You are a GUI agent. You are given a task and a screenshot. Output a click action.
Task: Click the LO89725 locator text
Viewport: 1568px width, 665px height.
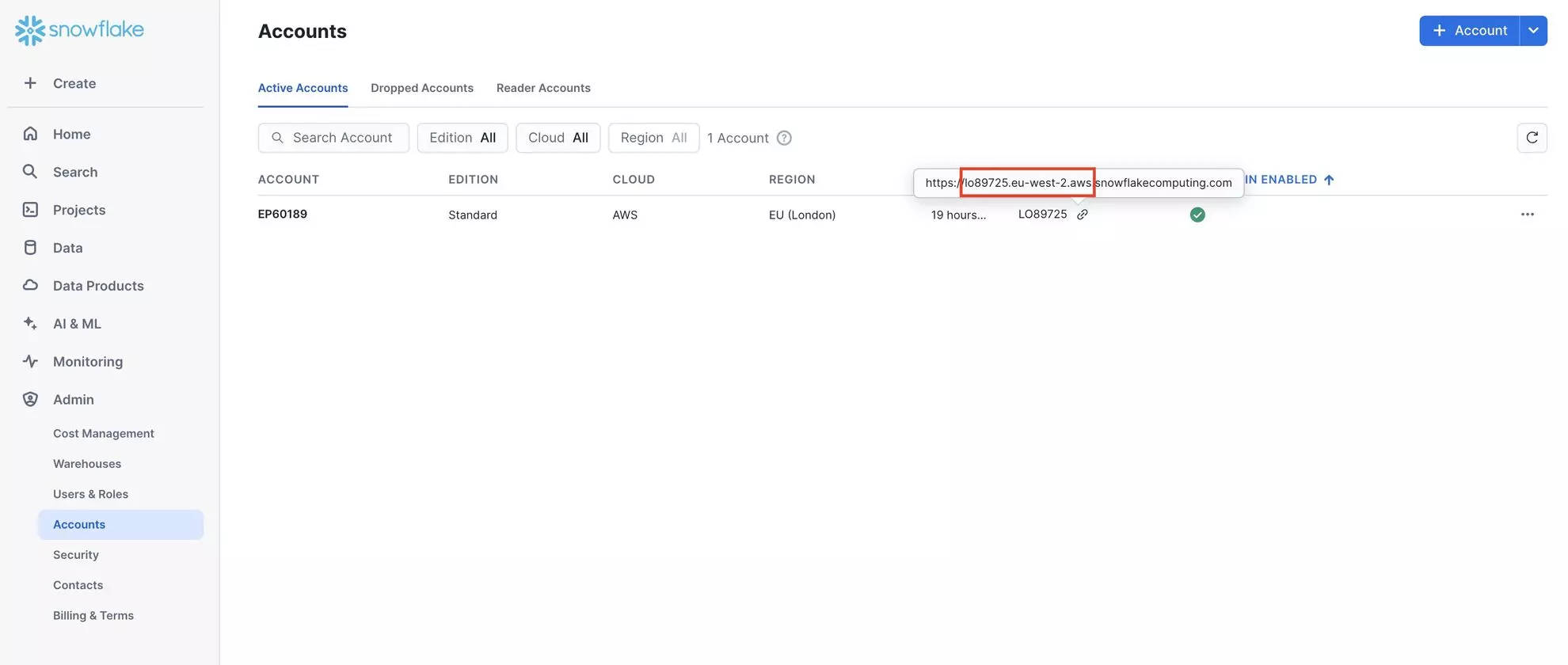[x=1042, y=215]
